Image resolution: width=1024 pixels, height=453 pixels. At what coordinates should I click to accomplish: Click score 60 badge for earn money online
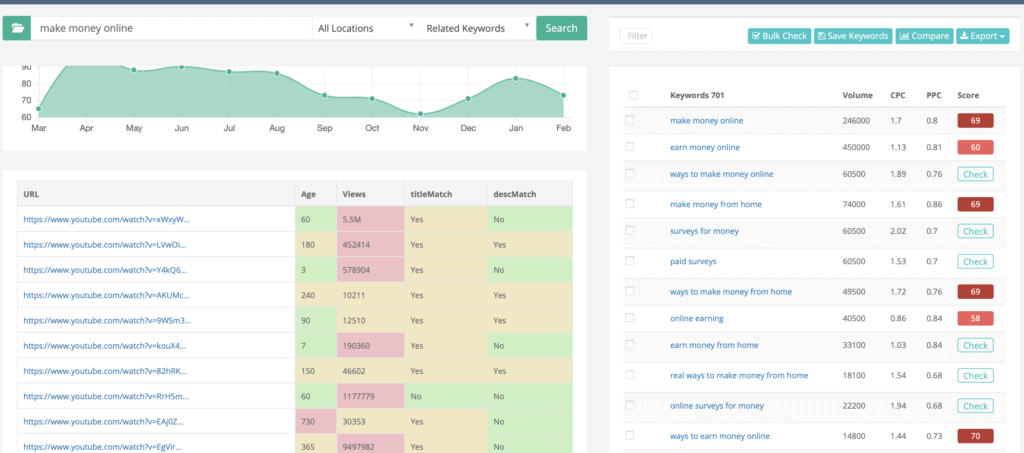coord(975,148)
